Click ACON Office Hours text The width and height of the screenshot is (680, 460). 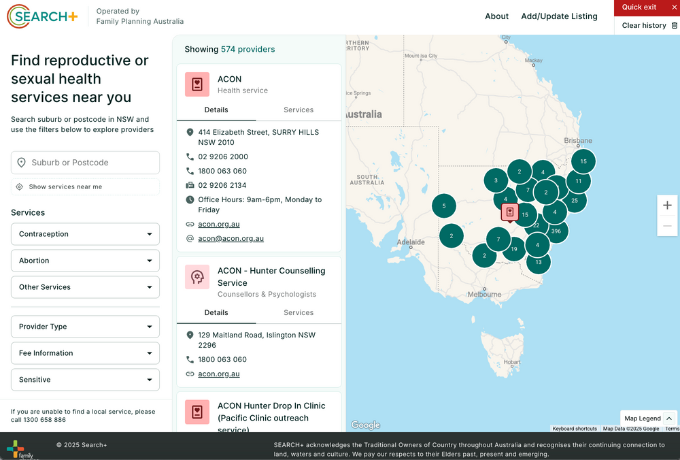pos(260,205)
